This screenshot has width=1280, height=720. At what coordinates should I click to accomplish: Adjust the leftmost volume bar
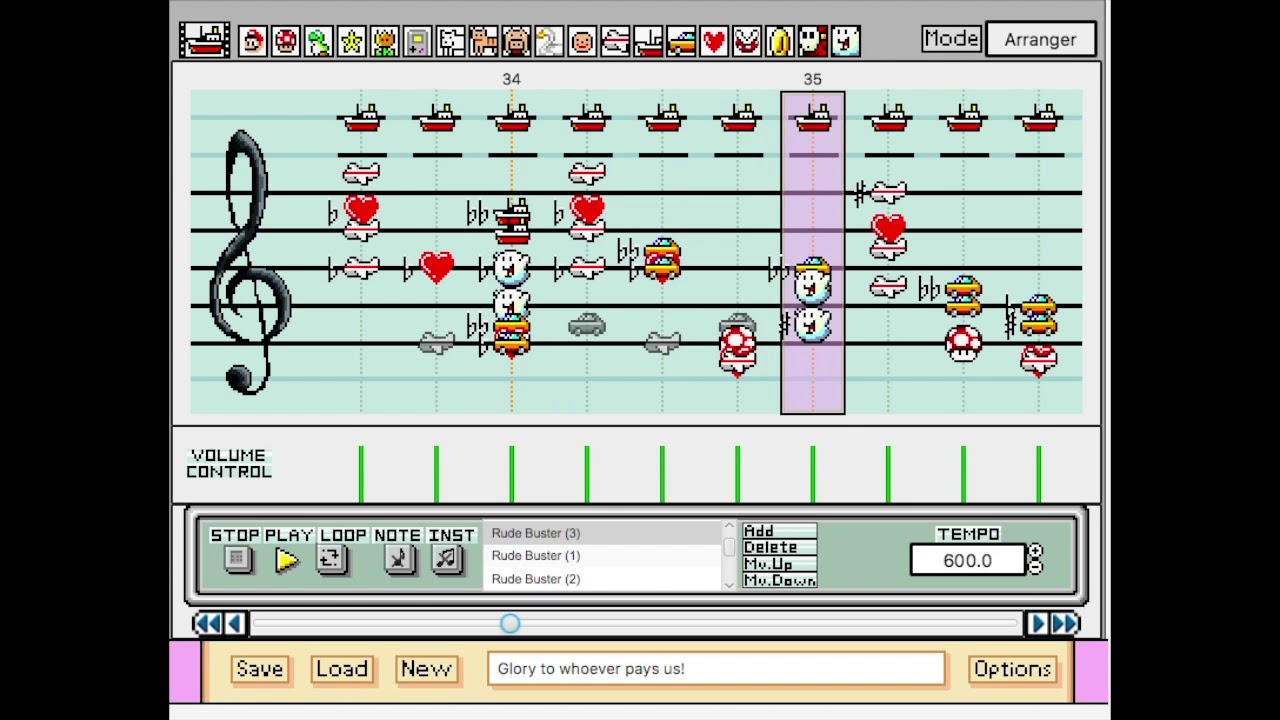coord(361,474)
